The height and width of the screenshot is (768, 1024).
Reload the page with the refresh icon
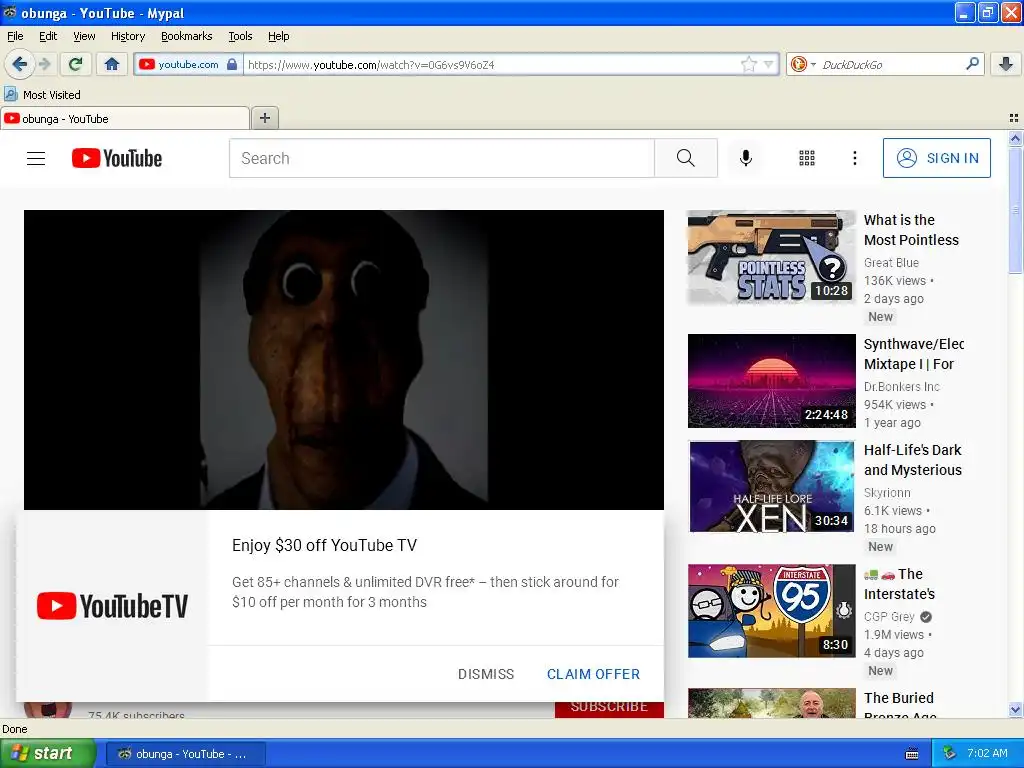[76, 64]
